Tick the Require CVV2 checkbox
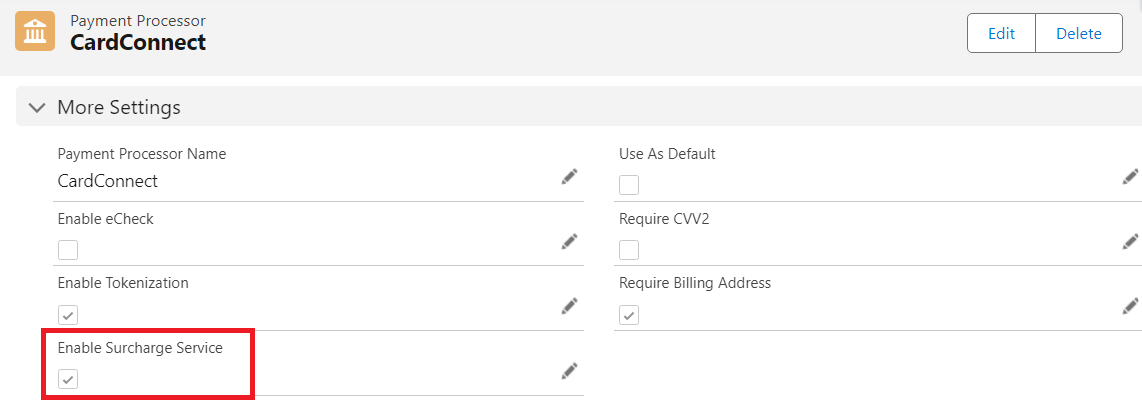Image resolution: width=1142 pixels, height=411 pixels. [x=629, y=250]
